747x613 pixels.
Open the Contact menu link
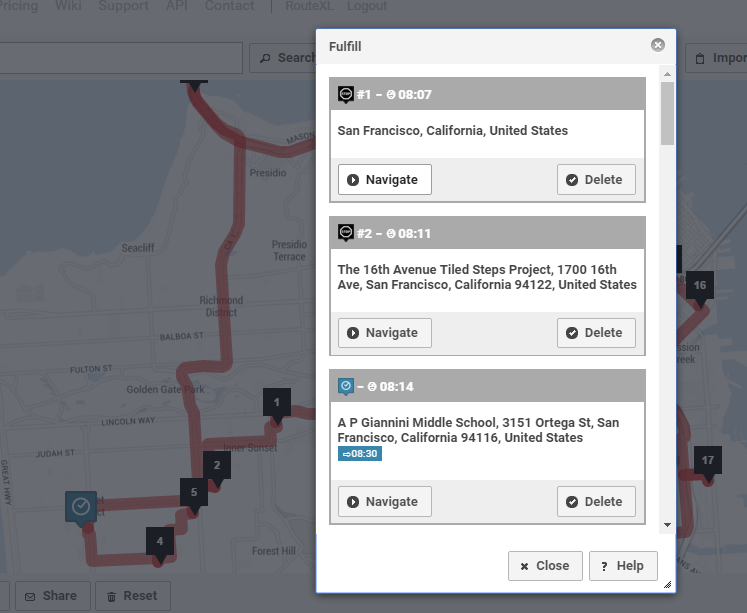click(230, 6)
